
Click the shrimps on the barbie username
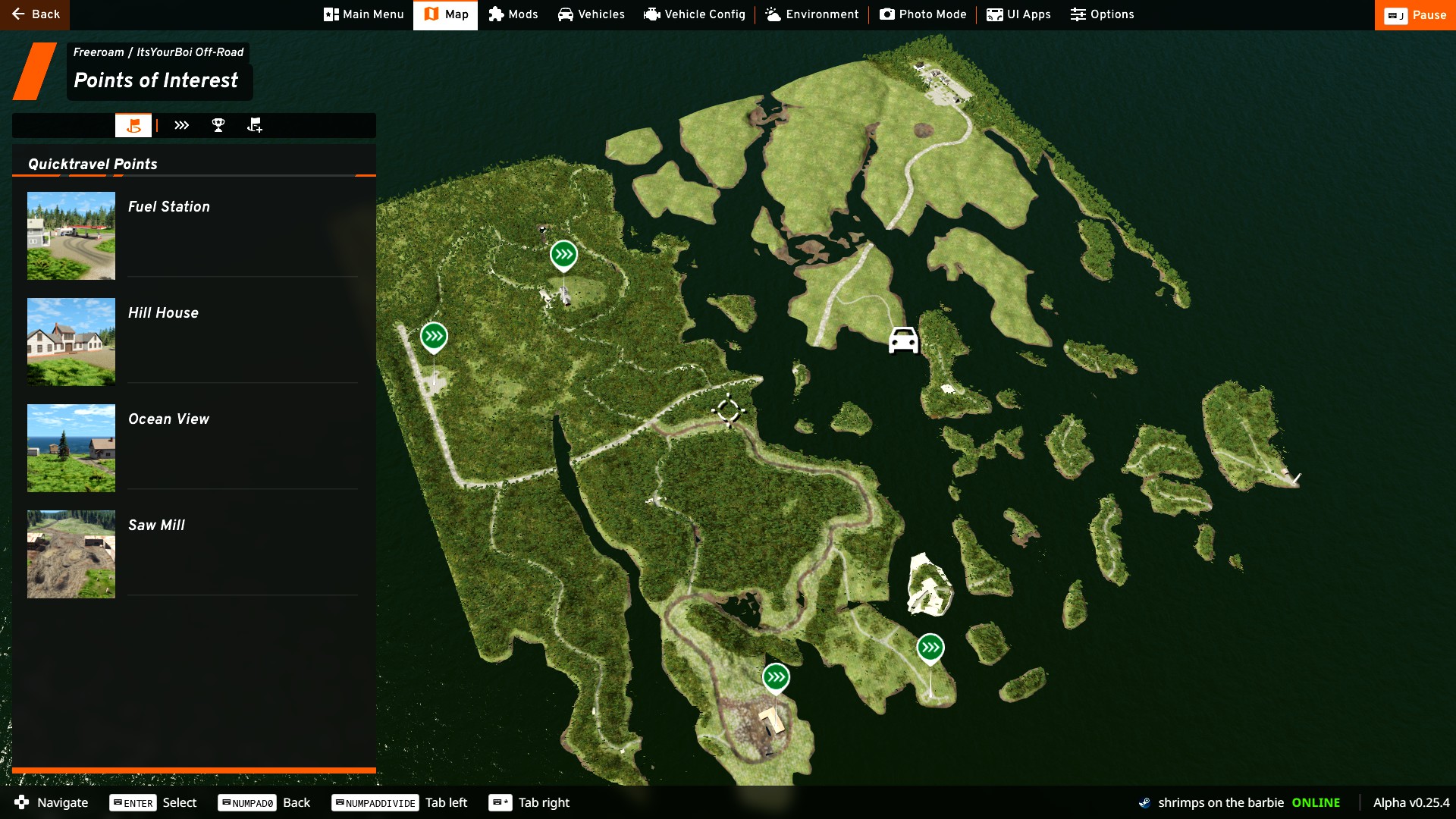click(x=1221, y=802)
